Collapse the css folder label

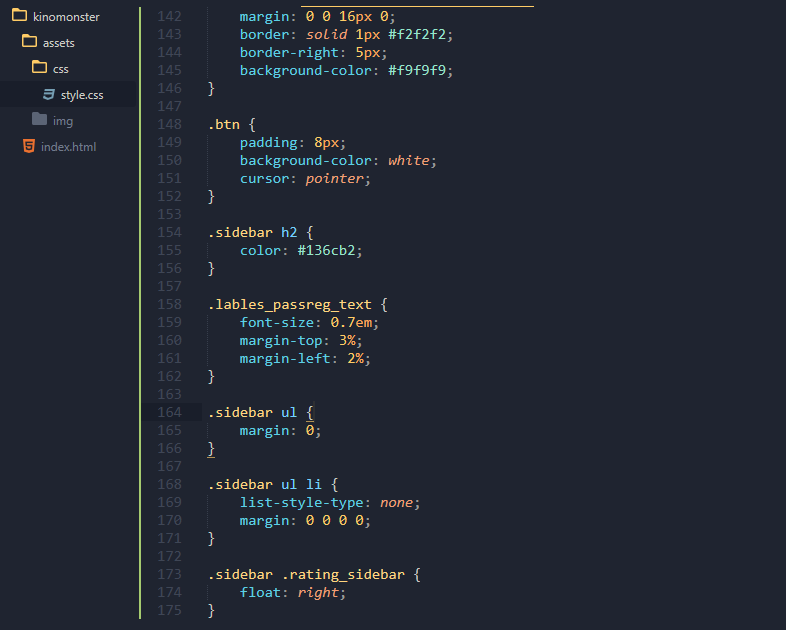coord(61,69)
